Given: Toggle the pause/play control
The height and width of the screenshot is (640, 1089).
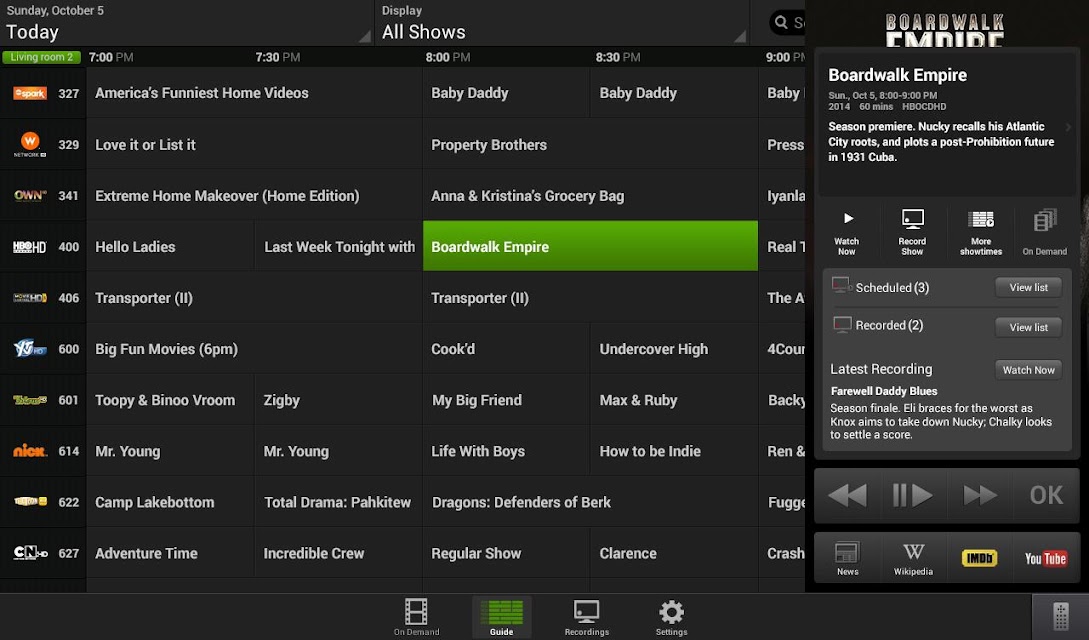Looking at the screenshot, I should click(x=912, y=496).
